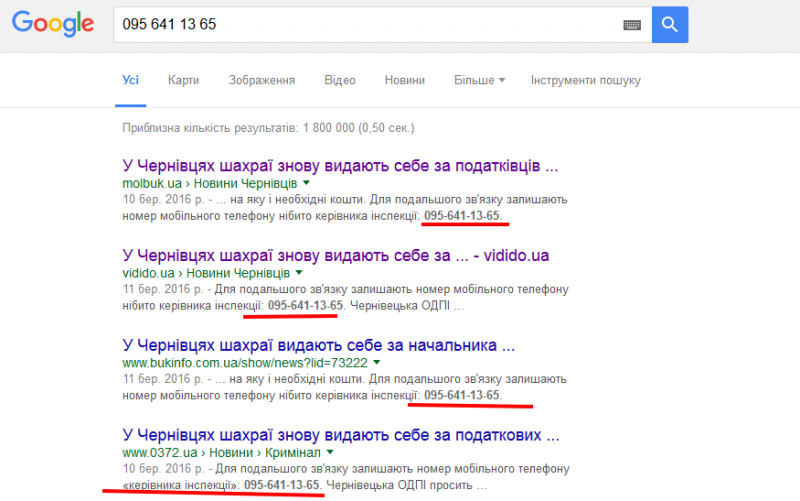
Task: Switch to the Зображення tab
Action: pos(262,81)
